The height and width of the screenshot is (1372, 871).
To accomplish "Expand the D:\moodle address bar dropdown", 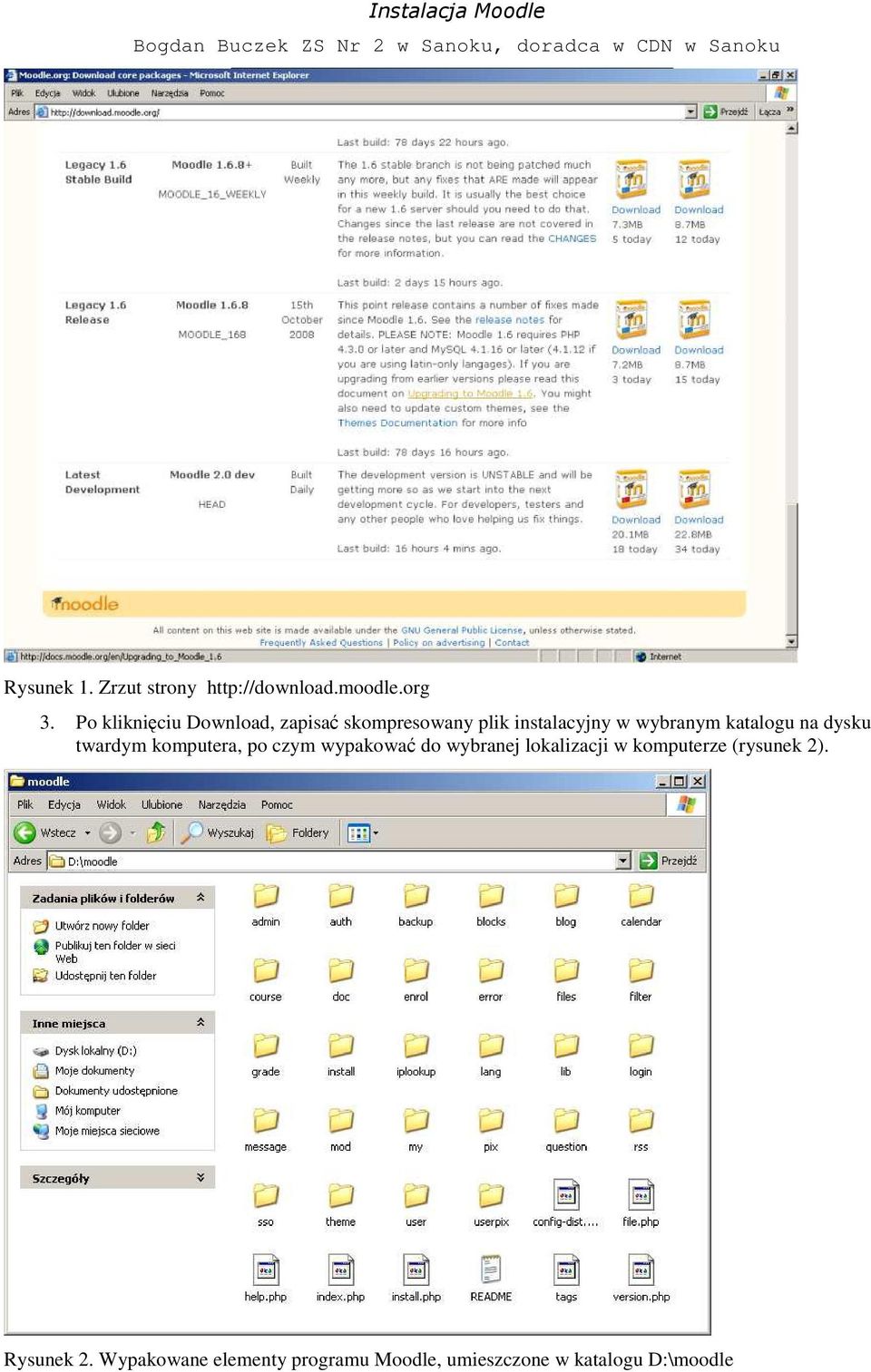I will [x=623, y=861].
